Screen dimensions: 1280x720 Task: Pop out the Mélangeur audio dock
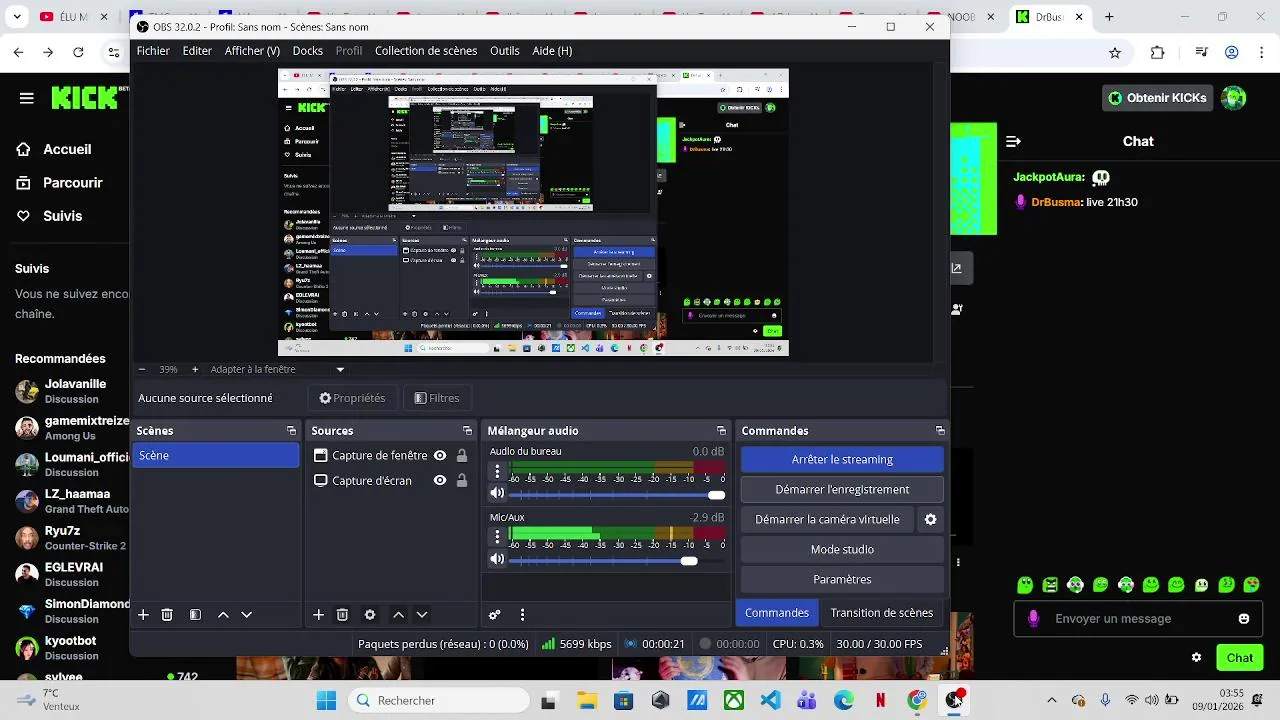pyautogui.click(x=721, y=431)
